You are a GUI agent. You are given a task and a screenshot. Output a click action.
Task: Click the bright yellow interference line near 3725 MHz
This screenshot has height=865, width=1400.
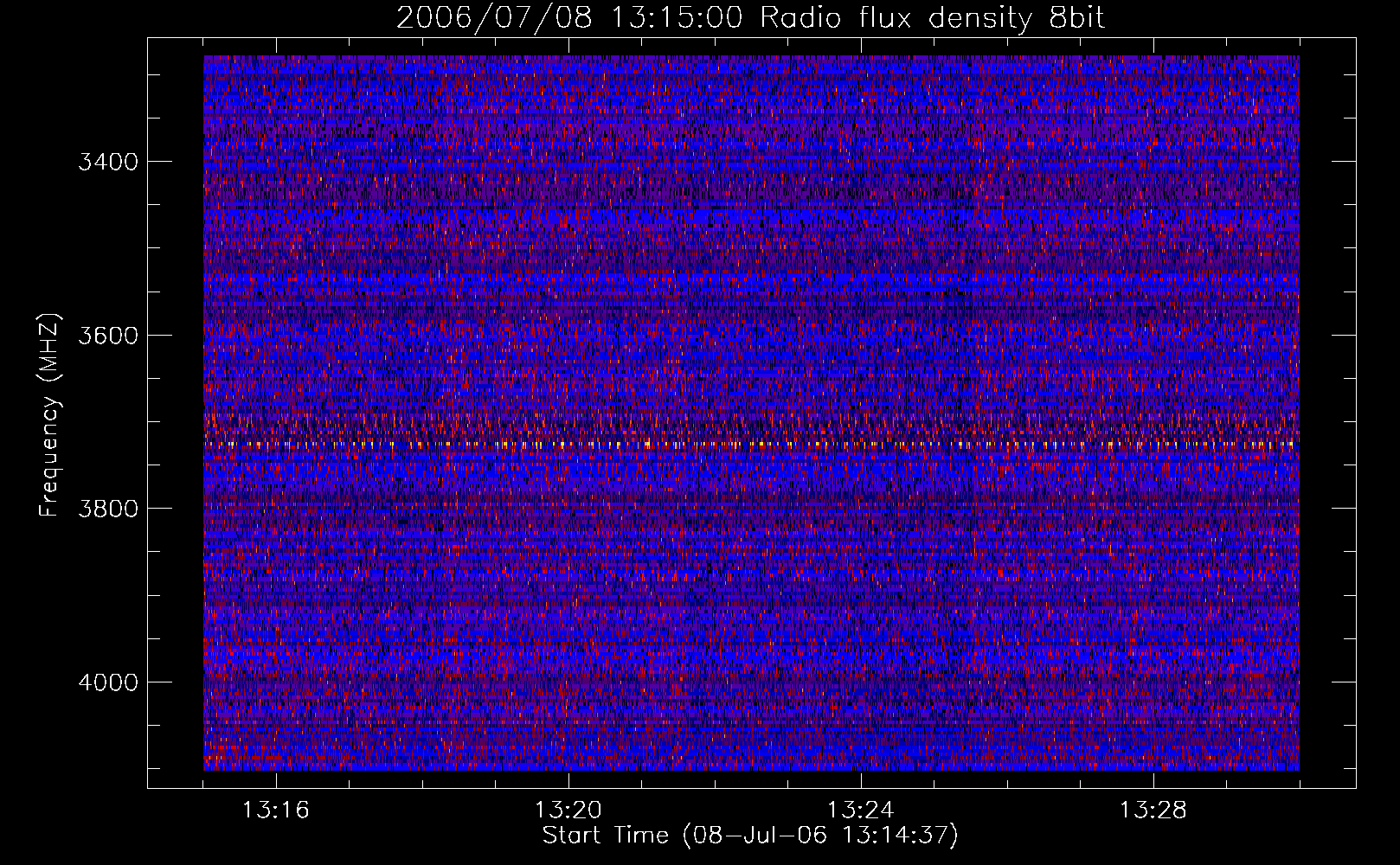pyautogui.click(x=751, y=444)
